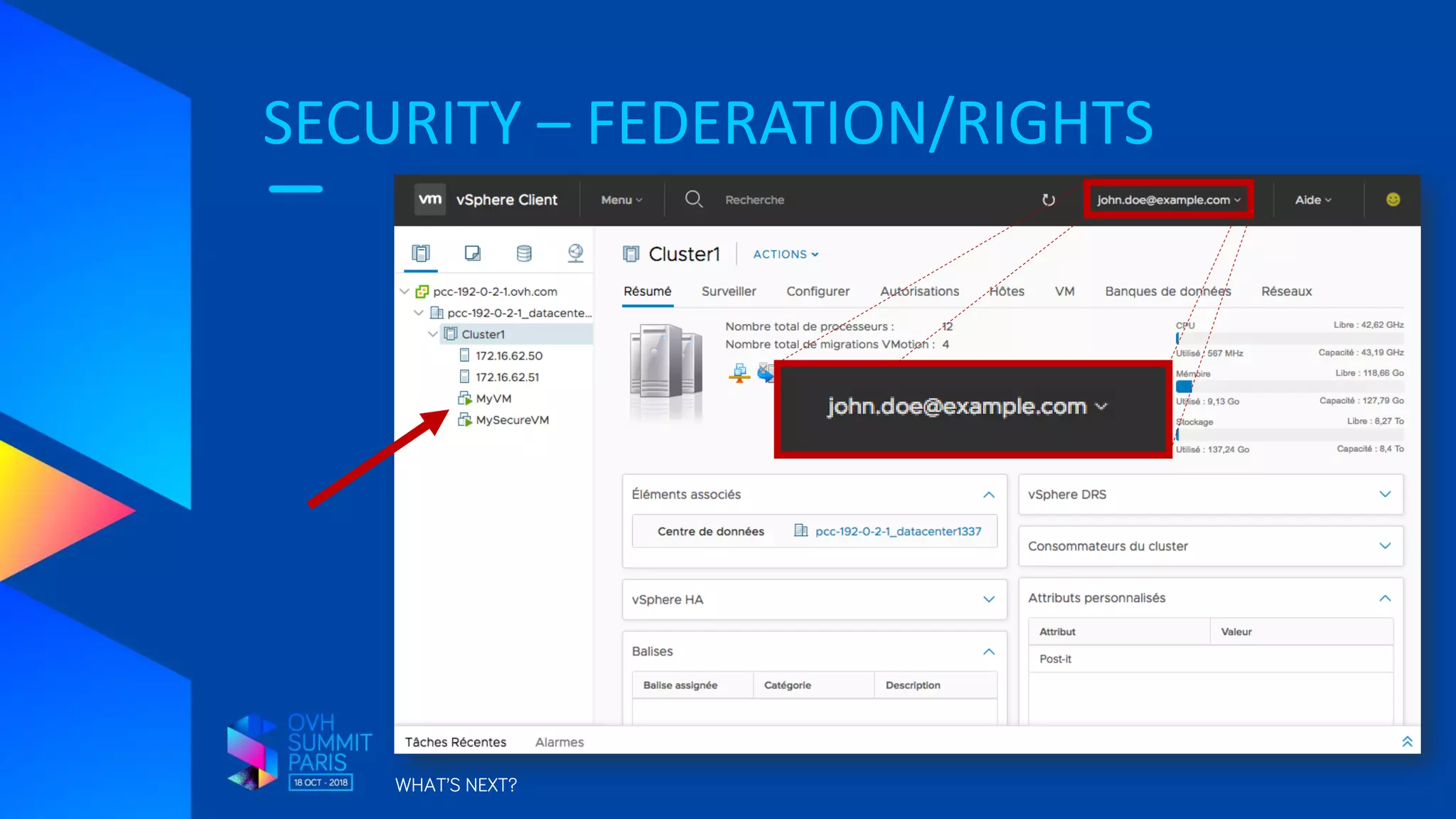Collapse the Cluster1 tree node

433,334
